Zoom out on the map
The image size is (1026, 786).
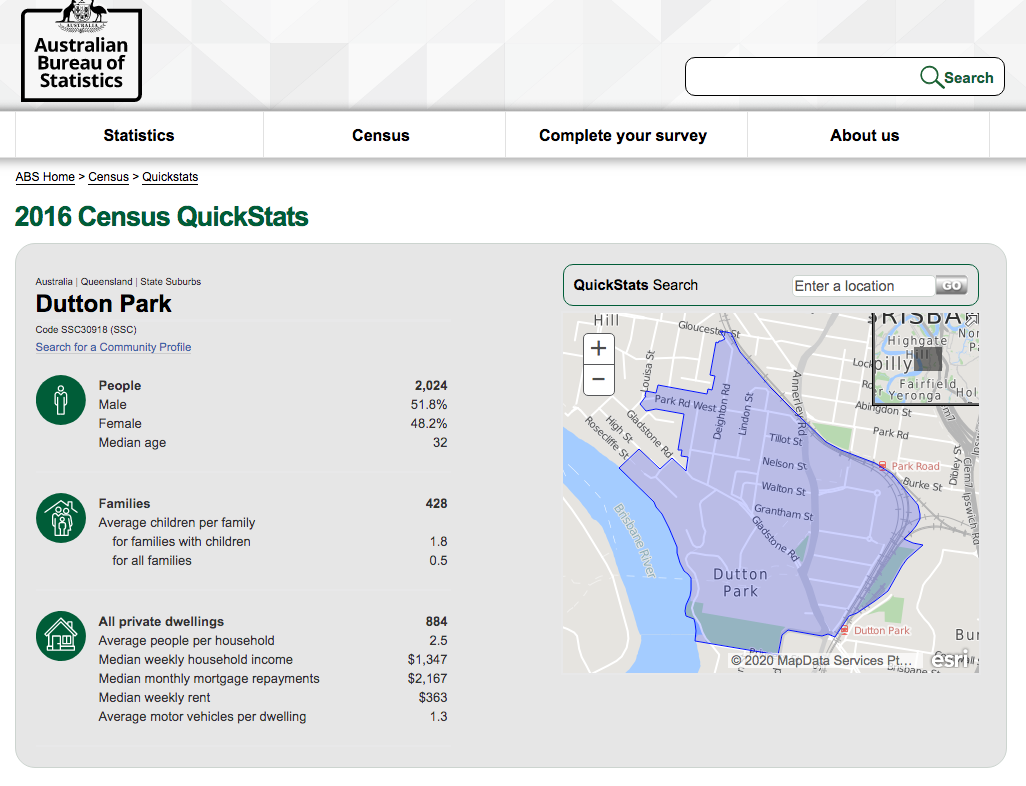(x=598, y=380)
